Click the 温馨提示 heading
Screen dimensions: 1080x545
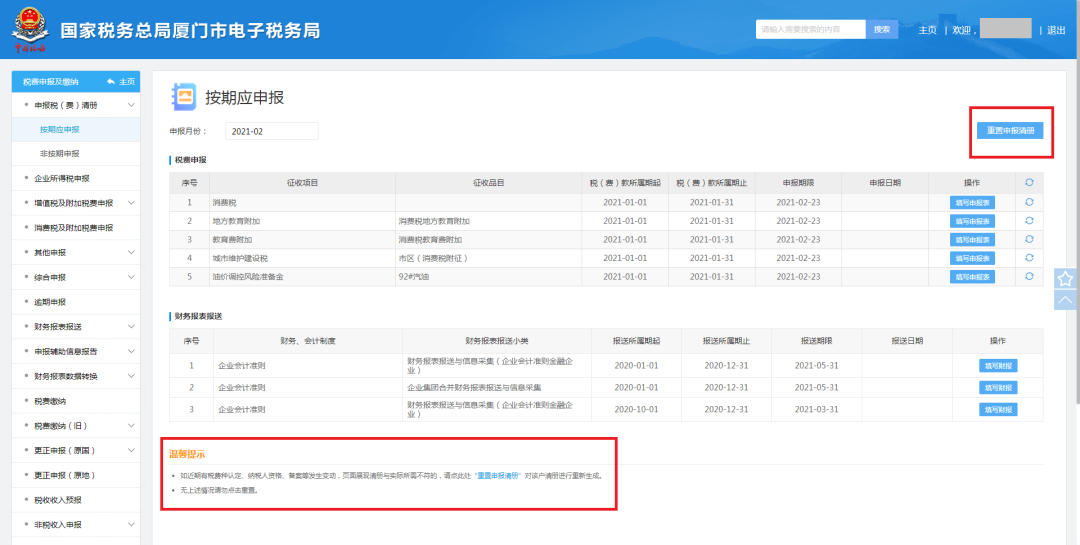tap(187, 454)
